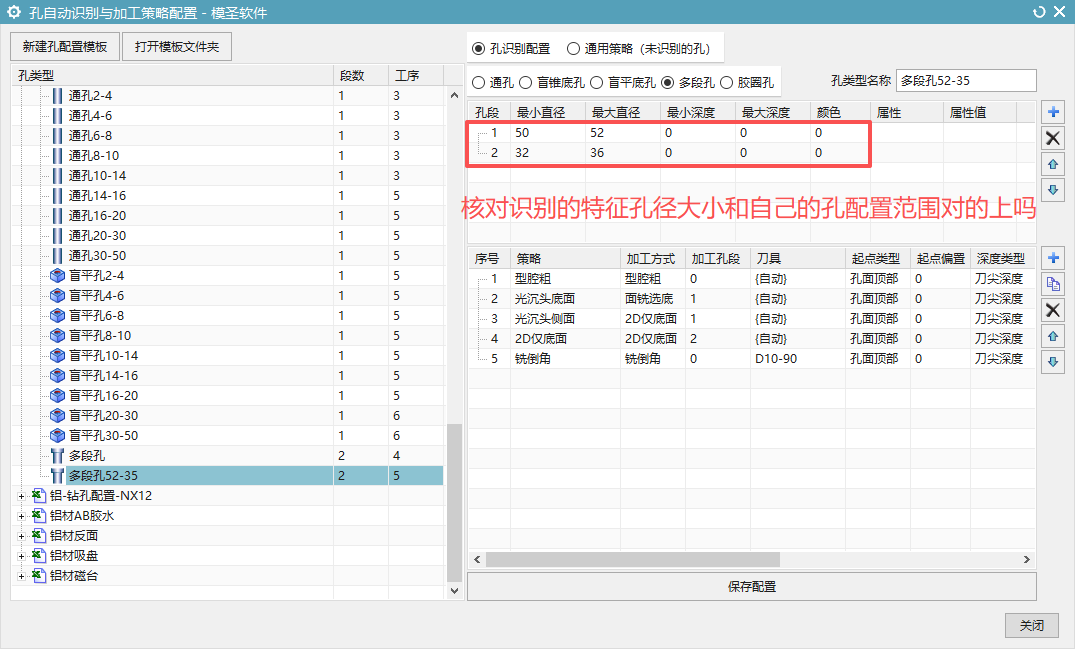Expand the 铝材磁台 tree node

click(x=21, y=576)
